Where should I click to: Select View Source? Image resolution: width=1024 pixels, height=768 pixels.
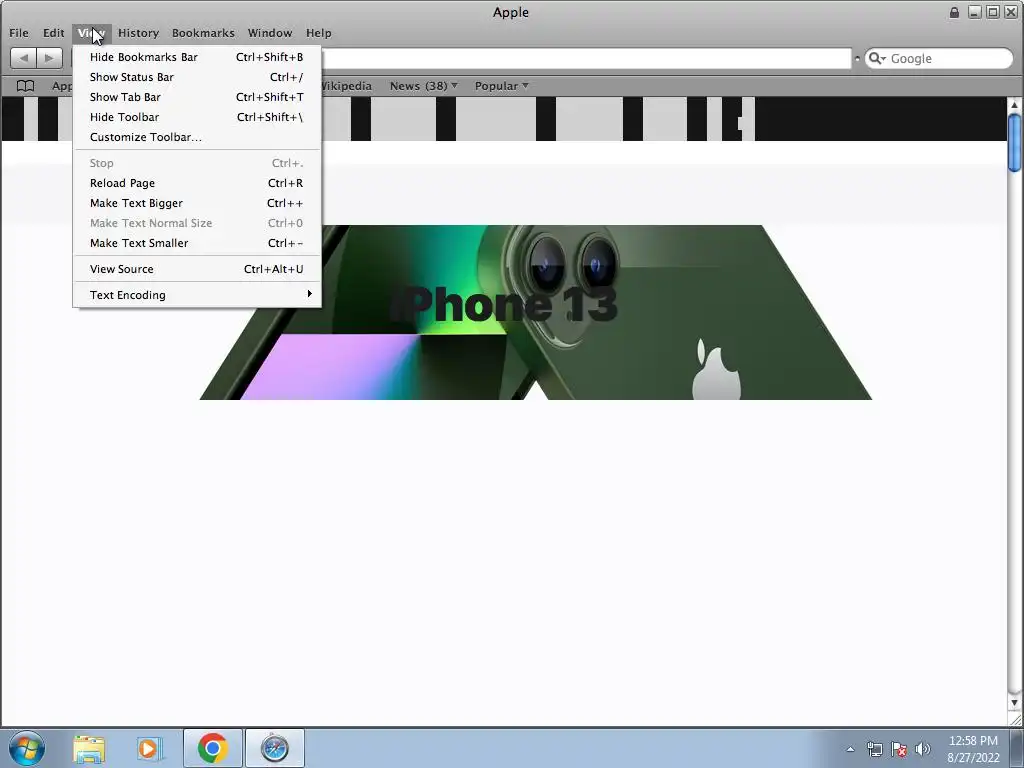click(197, 269)
